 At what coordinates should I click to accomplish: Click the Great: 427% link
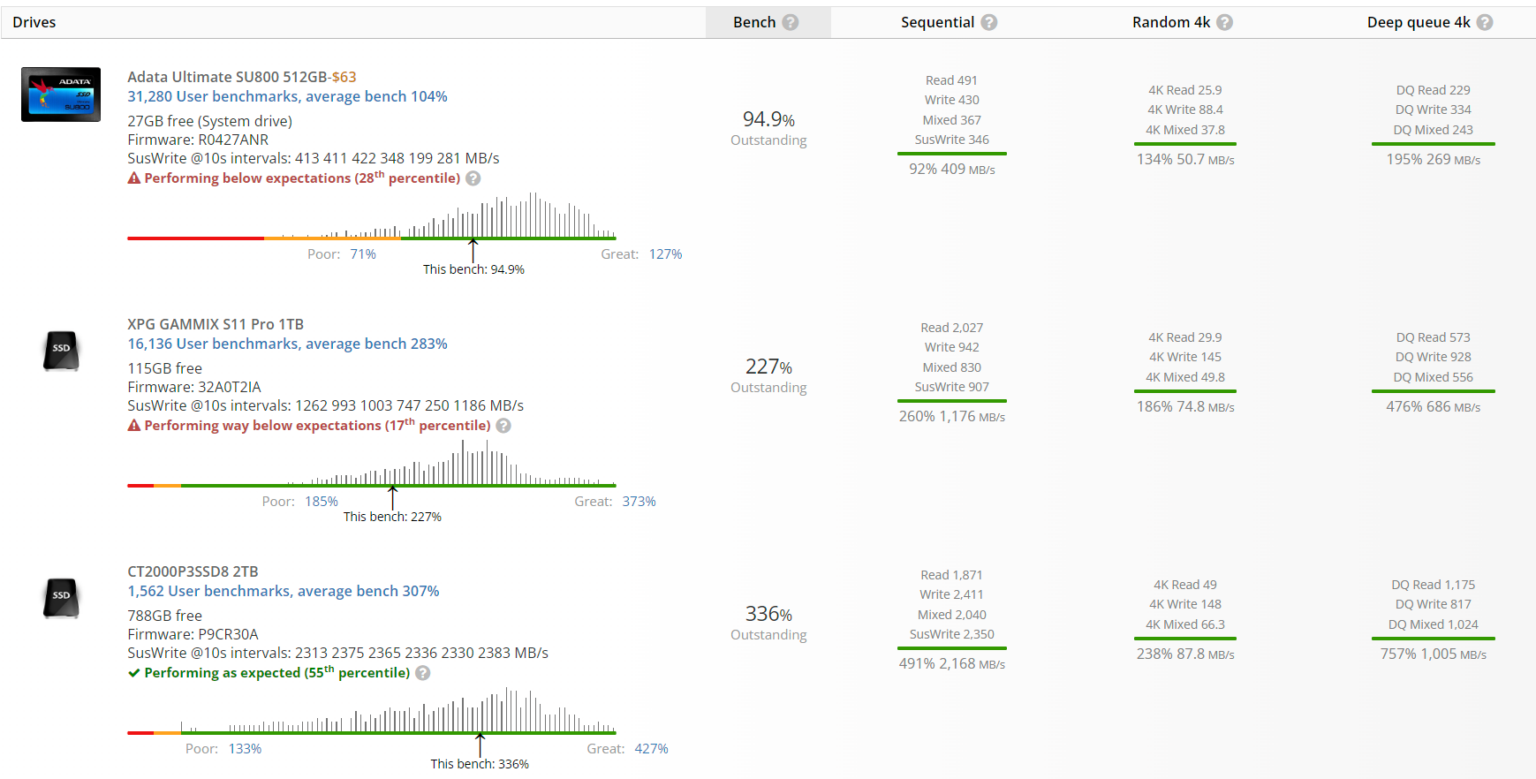click(651, 748)
